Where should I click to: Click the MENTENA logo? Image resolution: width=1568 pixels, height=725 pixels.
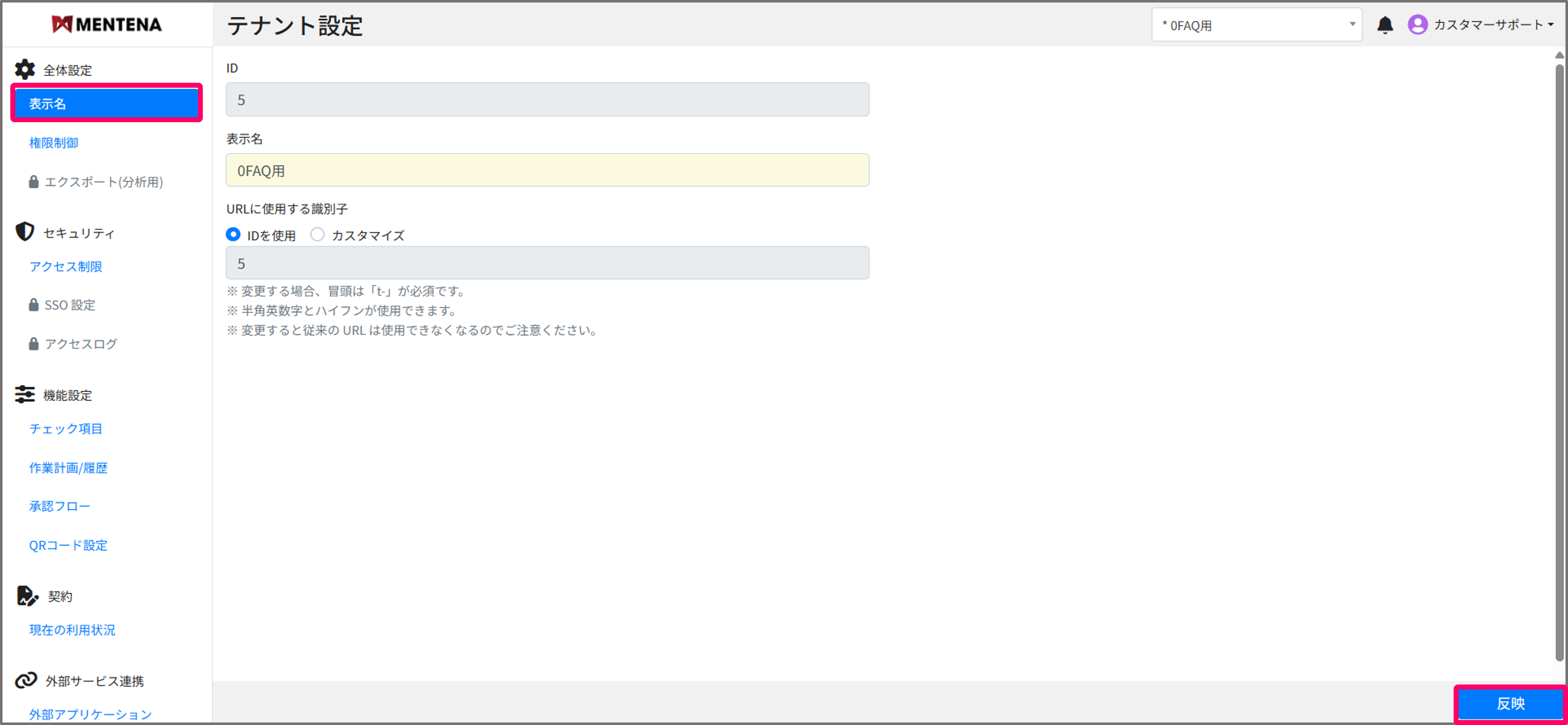point(107,25)
